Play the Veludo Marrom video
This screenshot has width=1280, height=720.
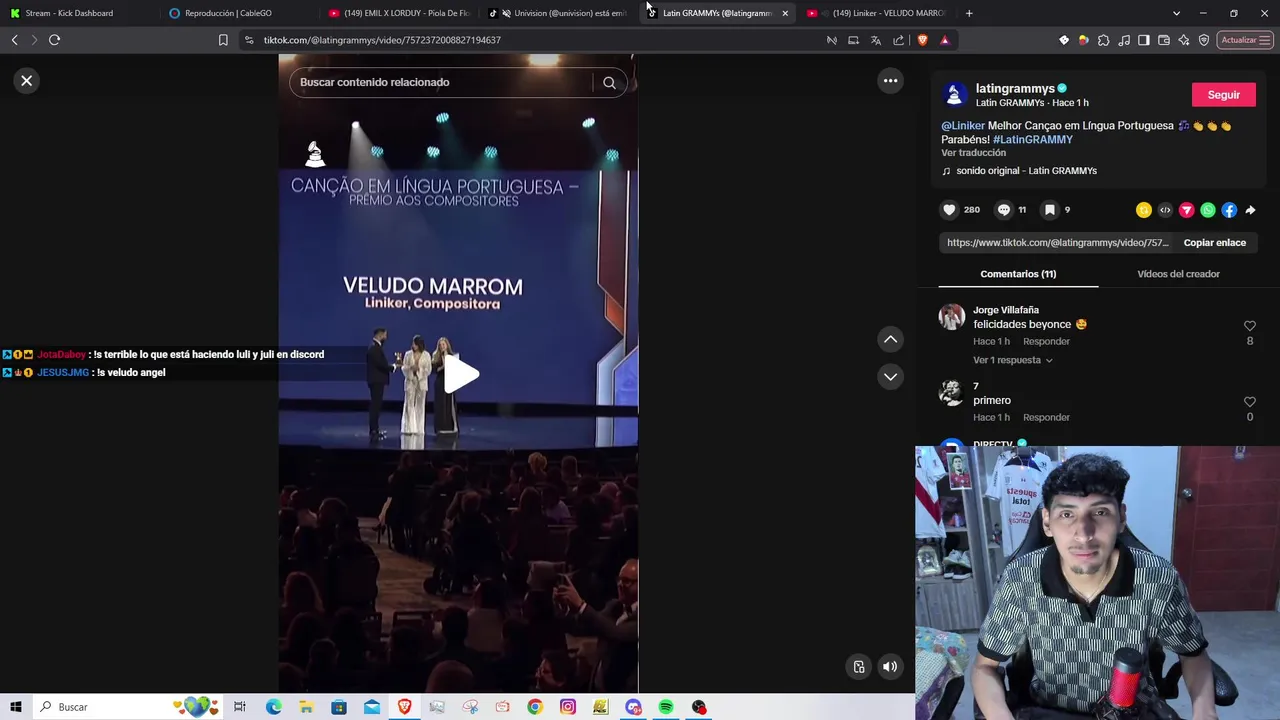coord(460,374)
